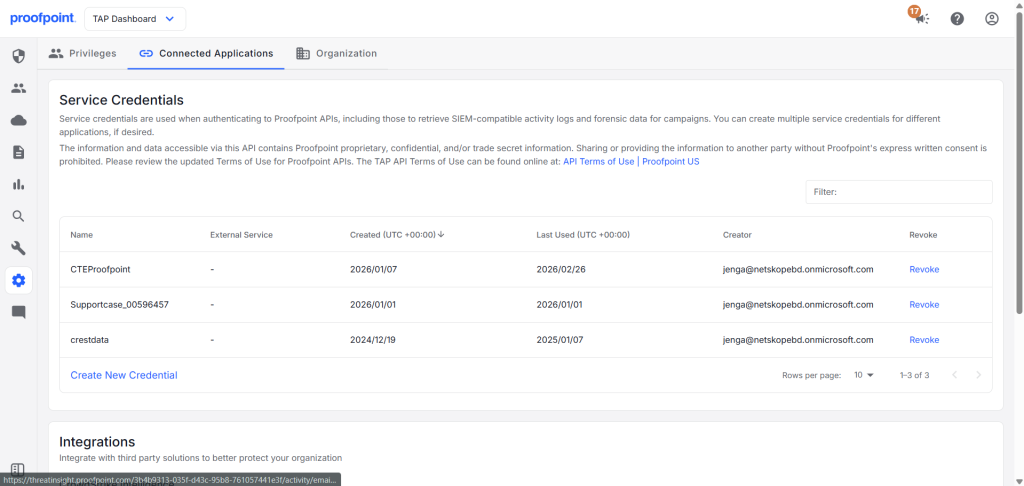The width and height of the screenshot is (1024, 486).
Task: Click Create New Credential
Action: pos(124,375)
